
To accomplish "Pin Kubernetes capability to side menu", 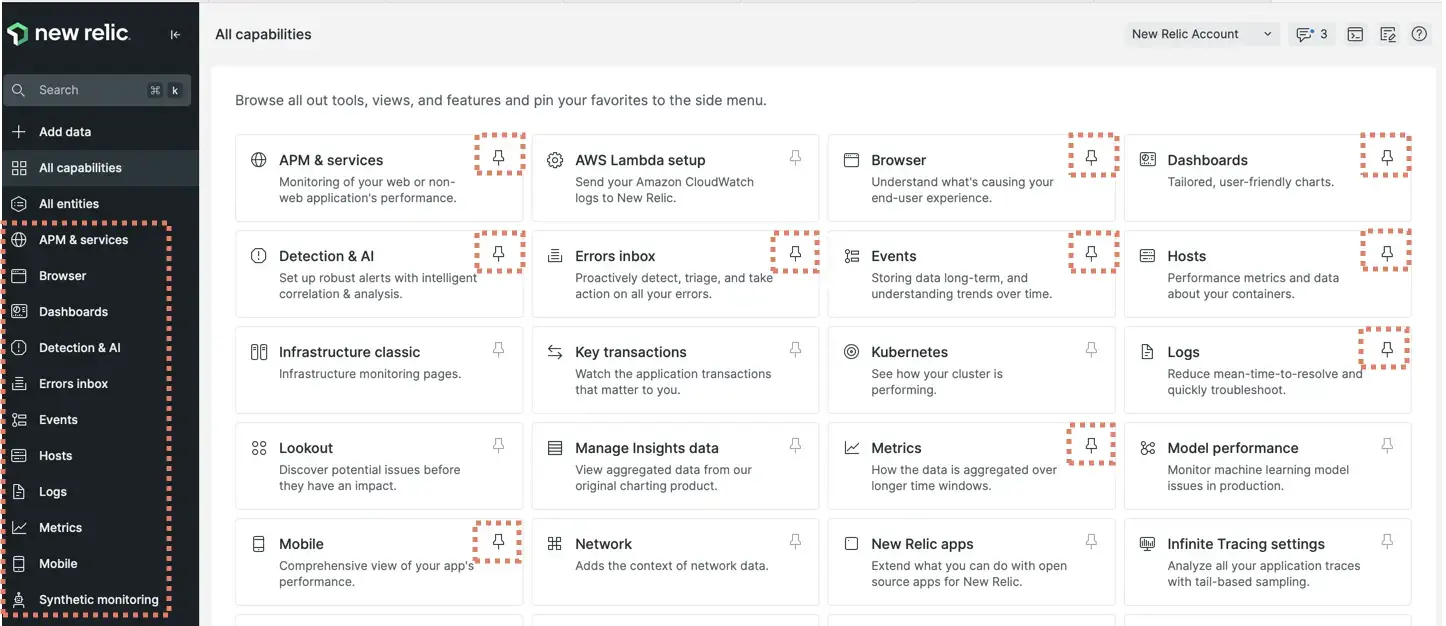I will 1091,350.
